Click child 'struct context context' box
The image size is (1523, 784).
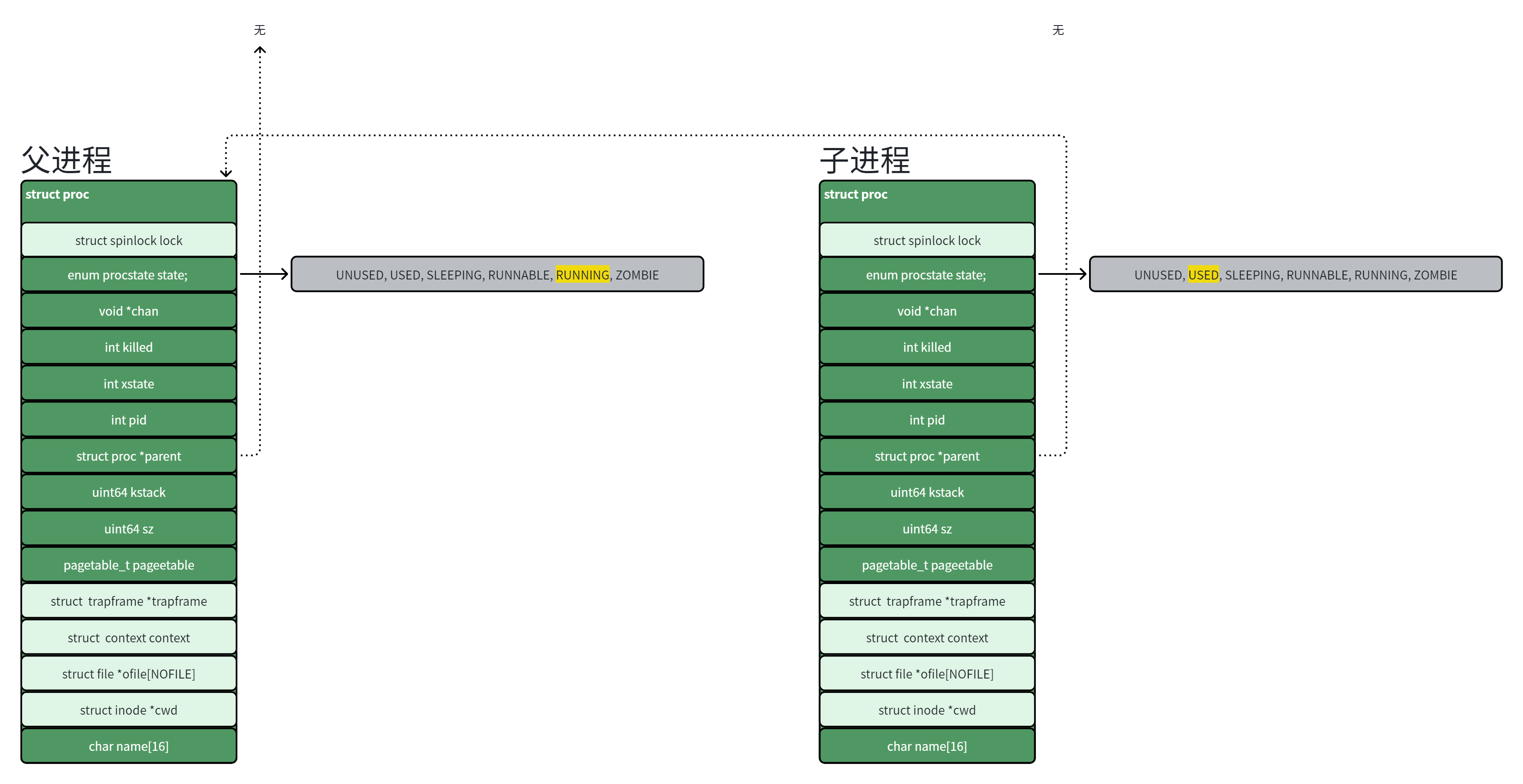(927, 637)
